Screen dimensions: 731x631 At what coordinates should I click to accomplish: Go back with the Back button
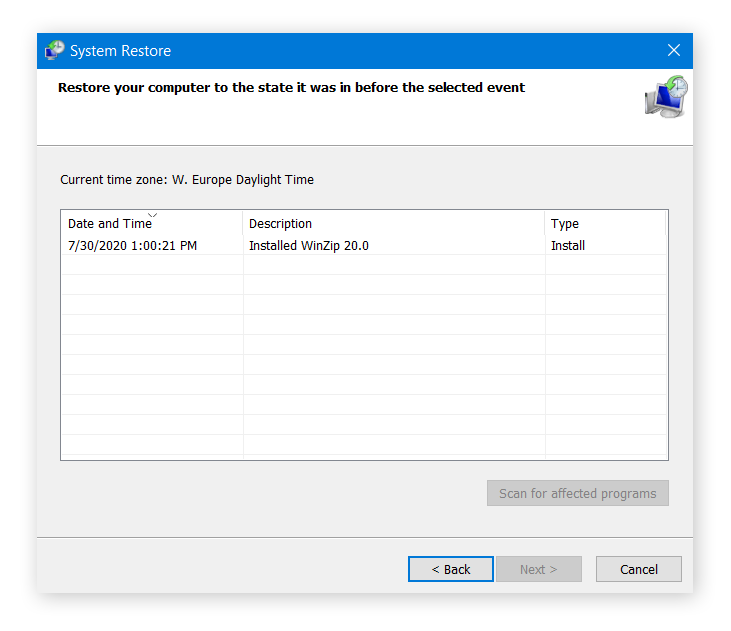pyautogui.click(x=451, y=569)
